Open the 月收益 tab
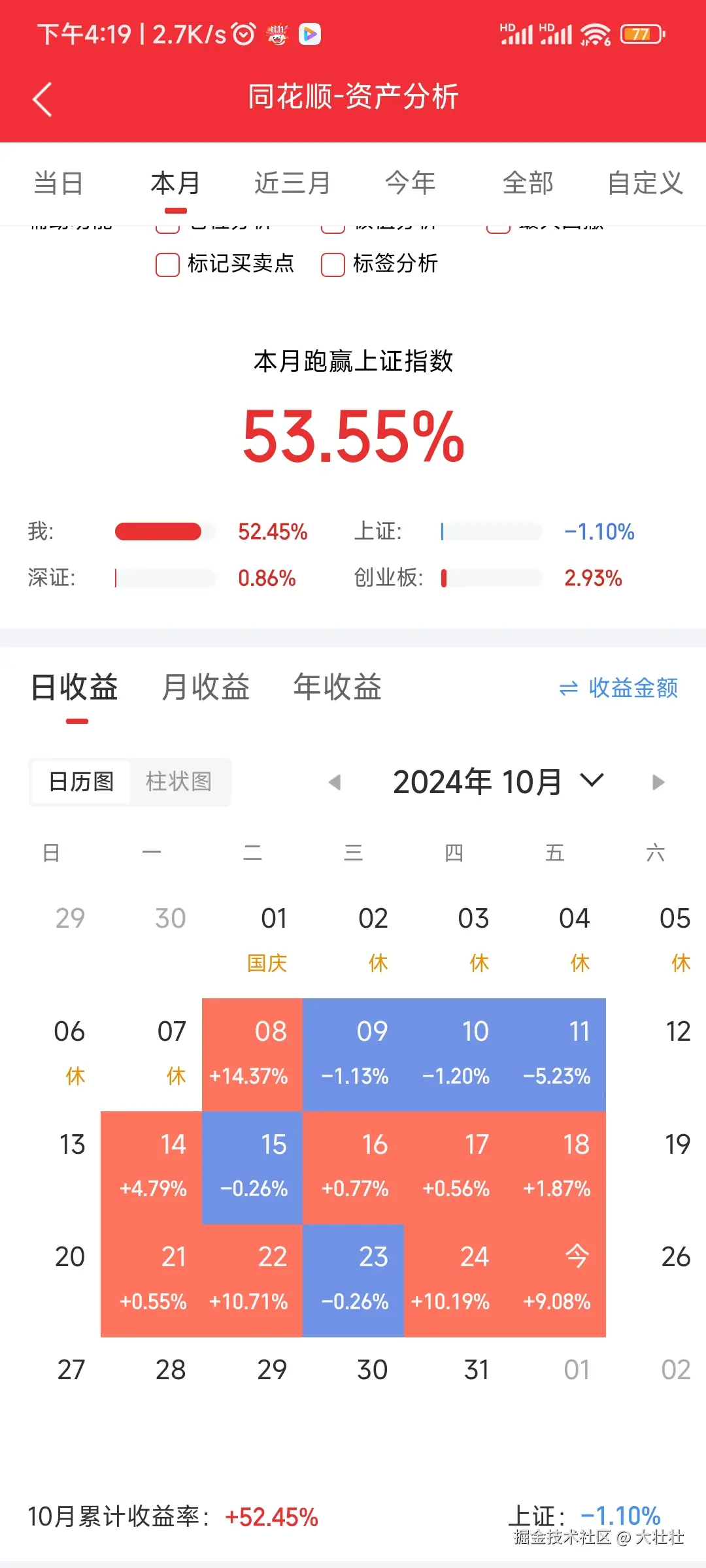Screen dimensions: 706x1568 point(205,687)
